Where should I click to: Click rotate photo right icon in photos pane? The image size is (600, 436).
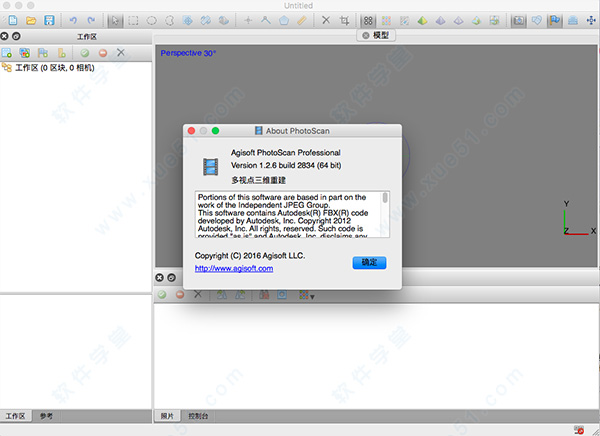[240, 294]
